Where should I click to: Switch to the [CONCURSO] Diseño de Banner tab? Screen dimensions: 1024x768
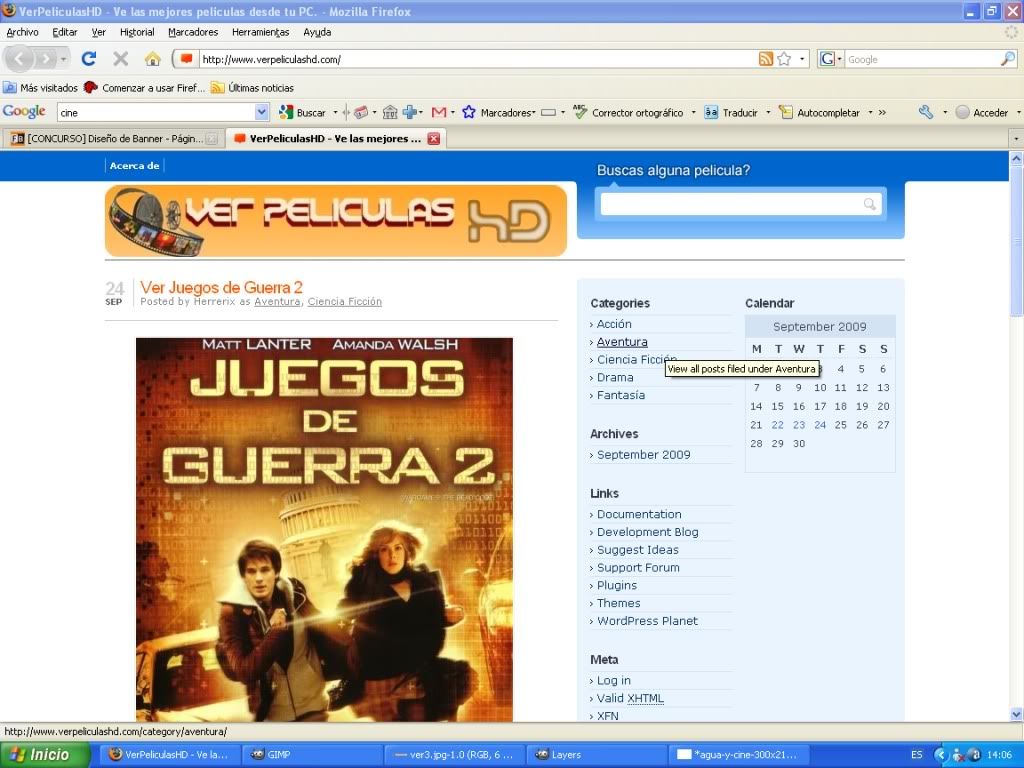click(x=114, y=138)
